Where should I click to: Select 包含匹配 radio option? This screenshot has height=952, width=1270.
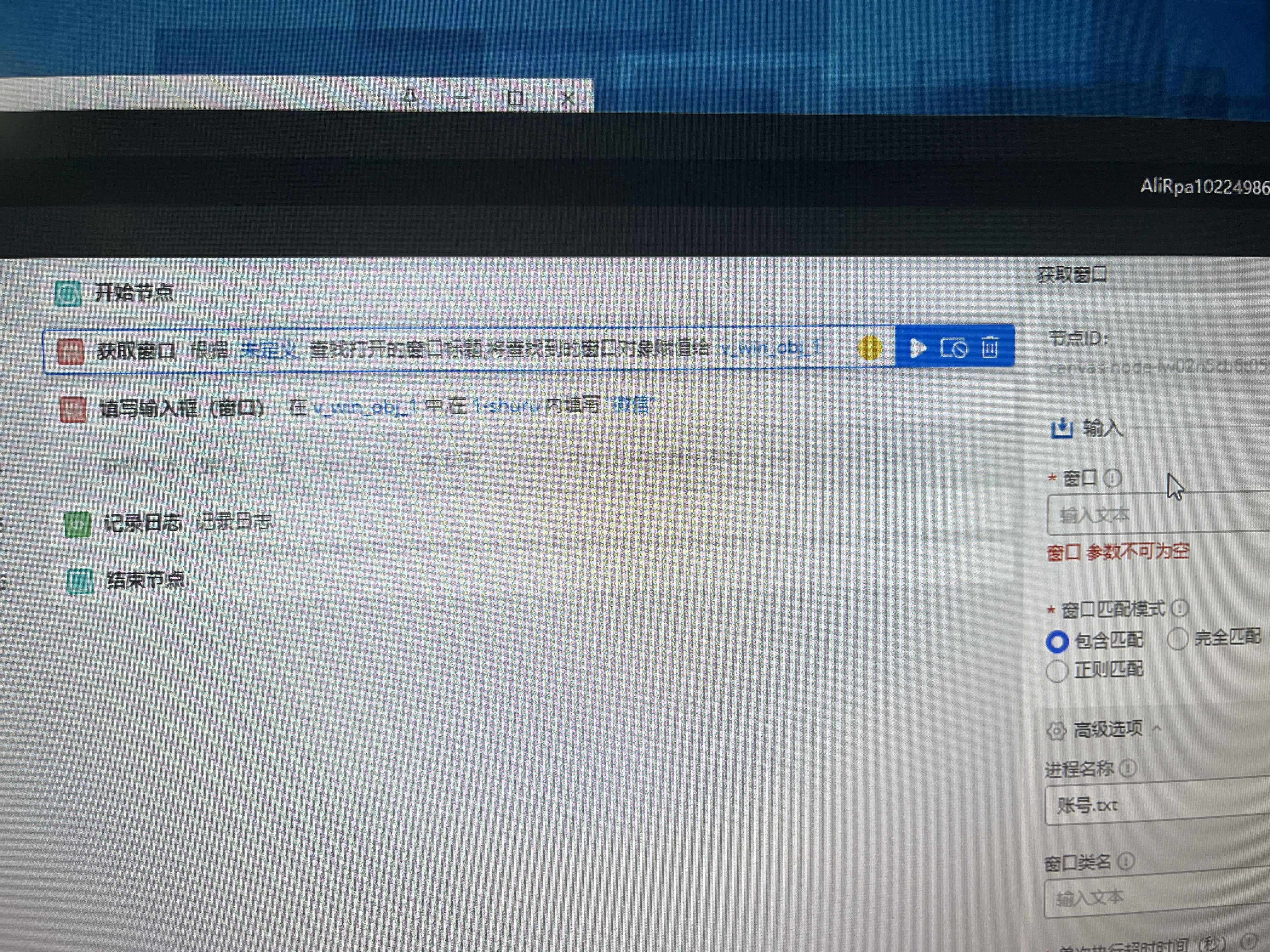pyautogui.click(x=1057, y=642)
